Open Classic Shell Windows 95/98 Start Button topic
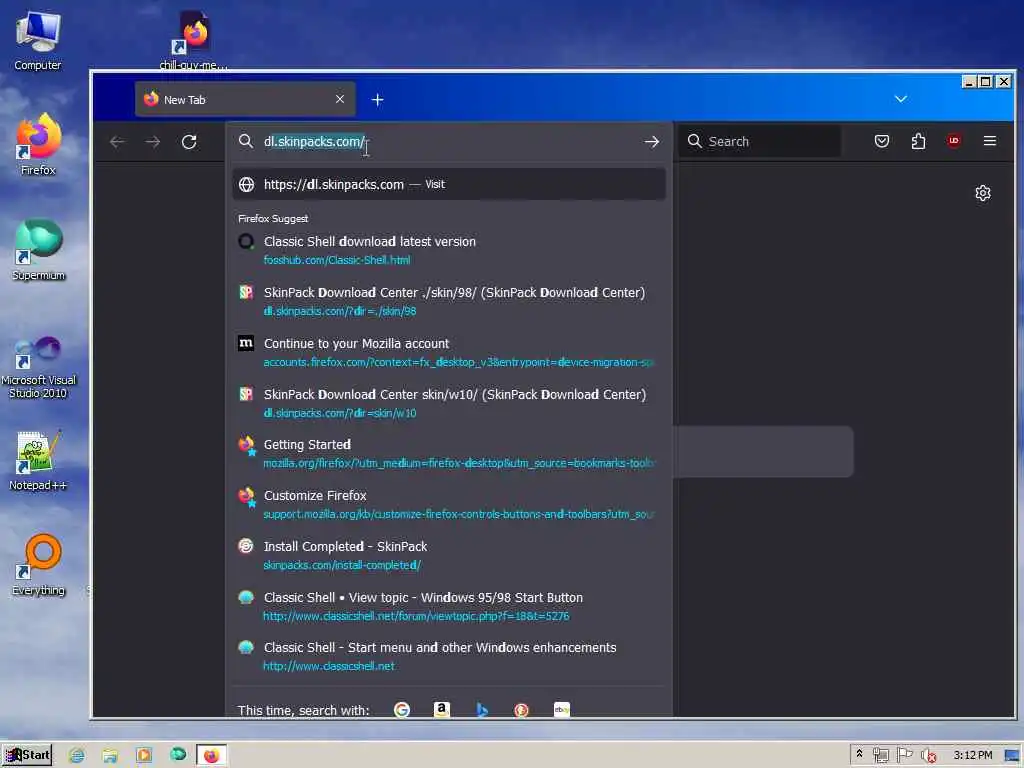The image size is (1024, 768). coord(449,606)
